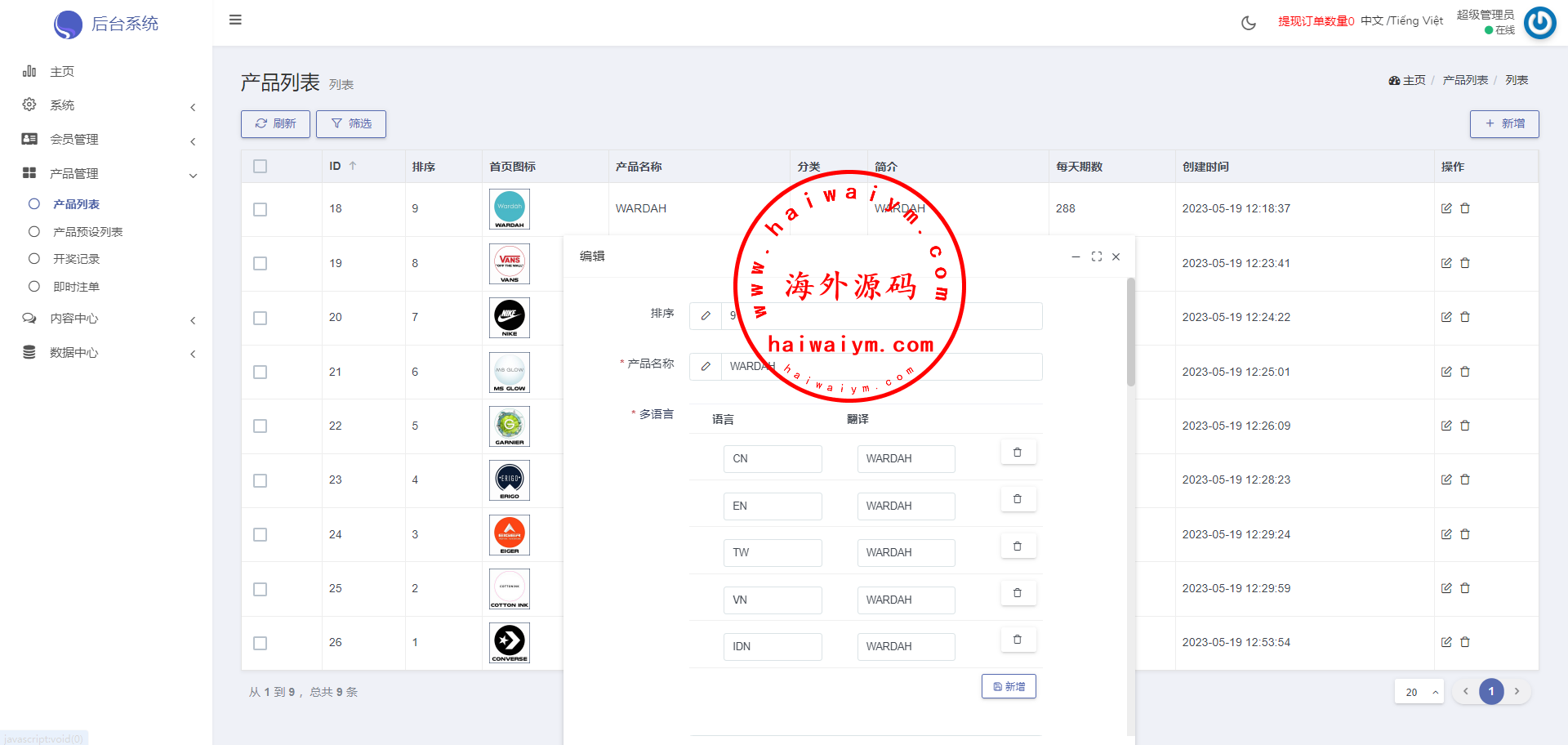Viewport: 1568px width, 745px height.
Task: Select checkbox for row ID 24
Action: pyautogui.click(x=261, y=535)
